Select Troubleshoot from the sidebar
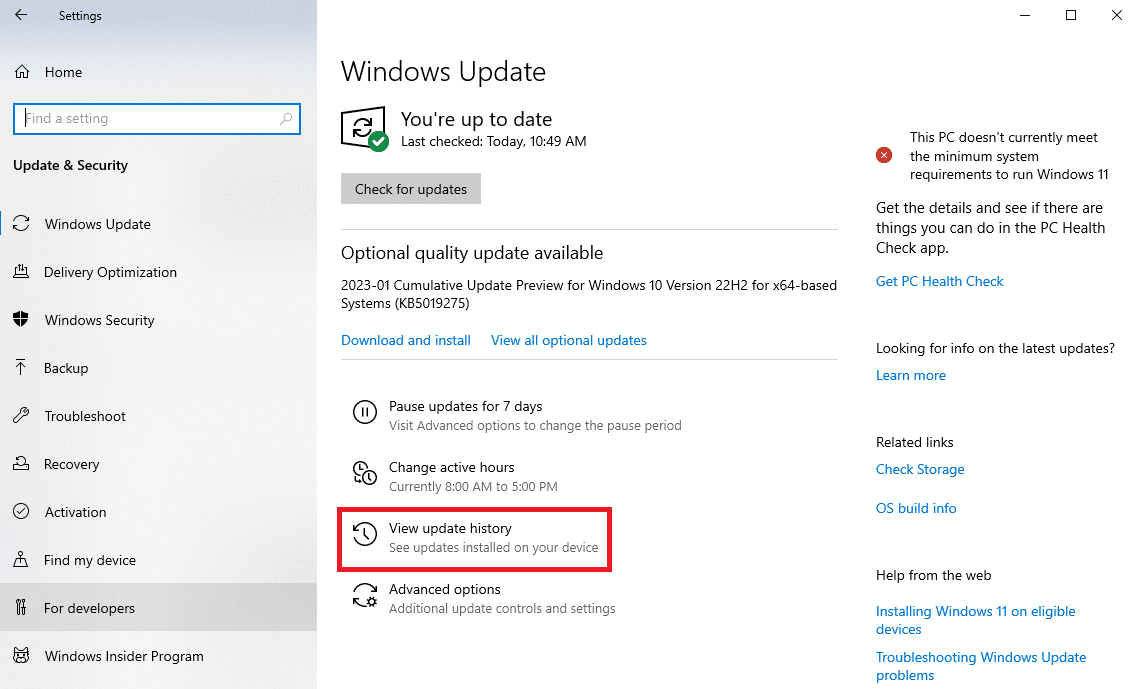Viewport: 1137px width, 689px height. [158, 416]
